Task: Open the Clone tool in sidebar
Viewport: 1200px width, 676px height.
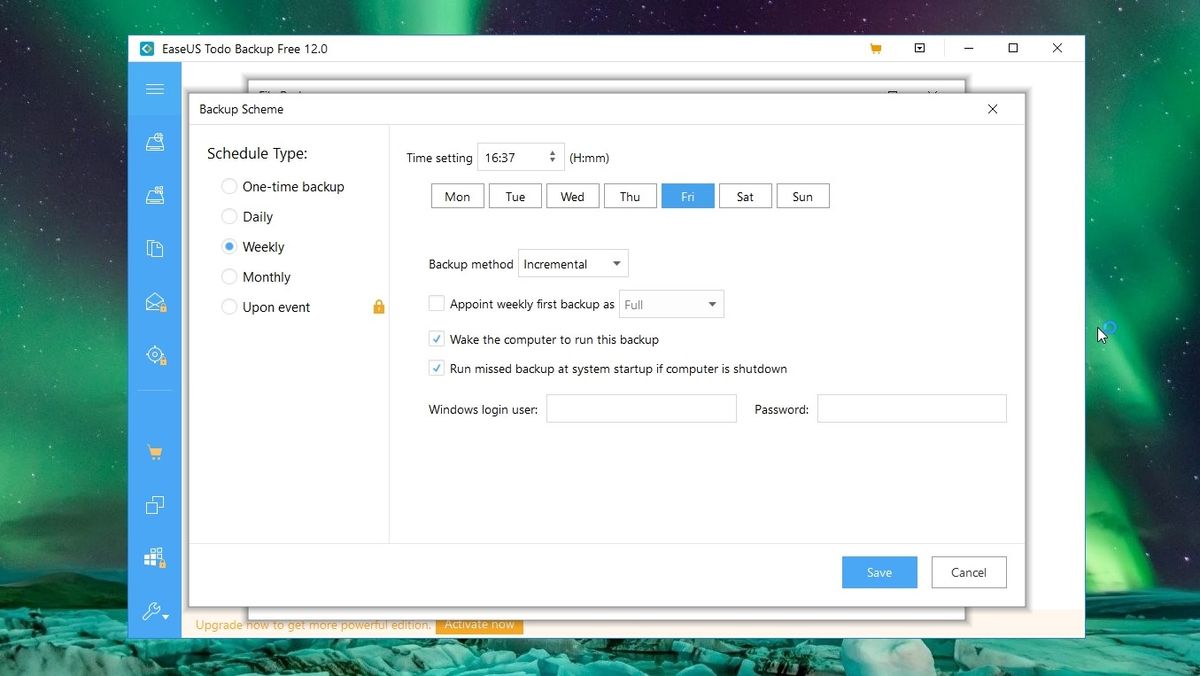Action: [x=155, y=505]
